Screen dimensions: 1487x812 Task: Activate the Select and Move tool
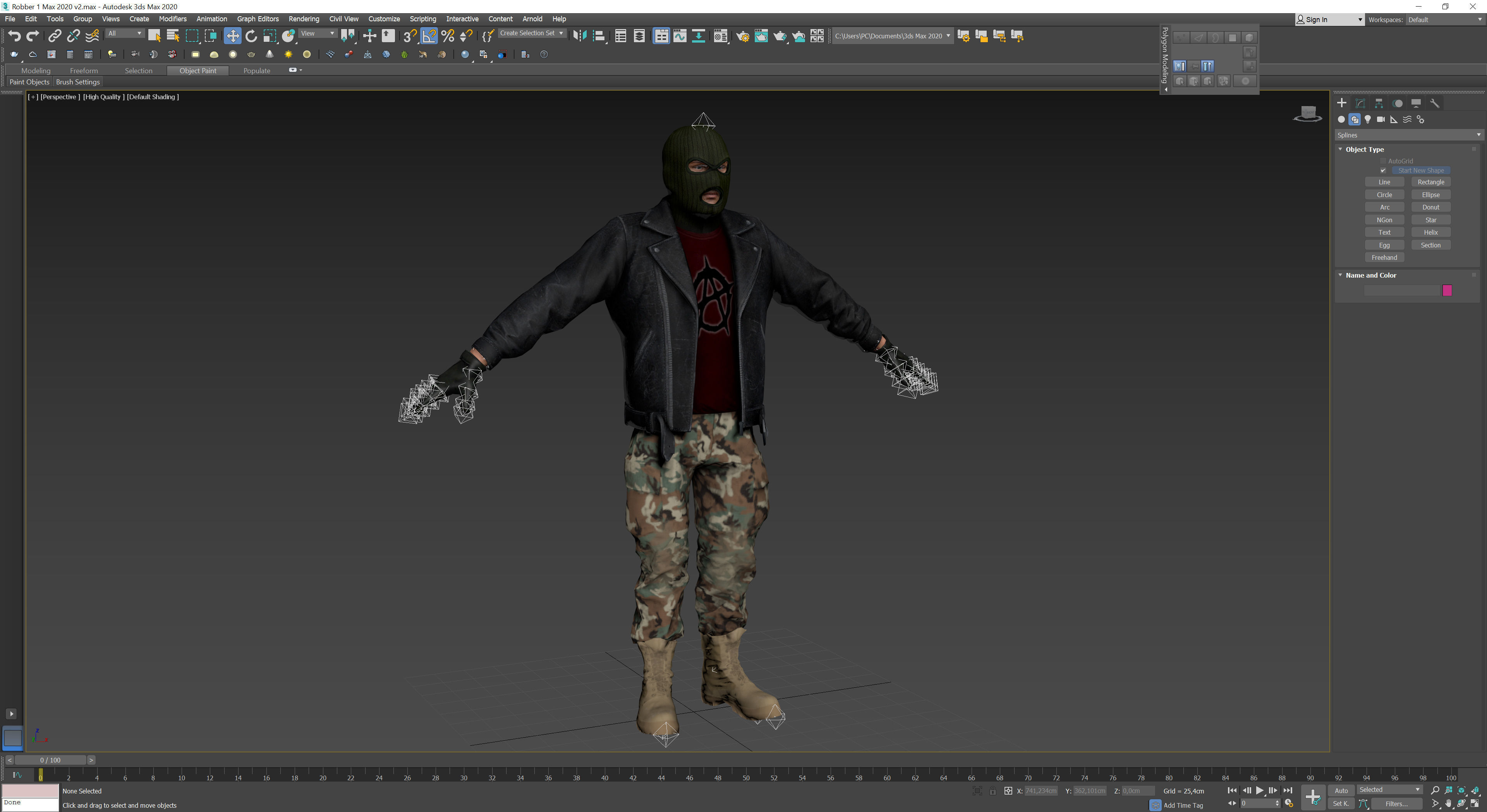[x=232, y=36]
